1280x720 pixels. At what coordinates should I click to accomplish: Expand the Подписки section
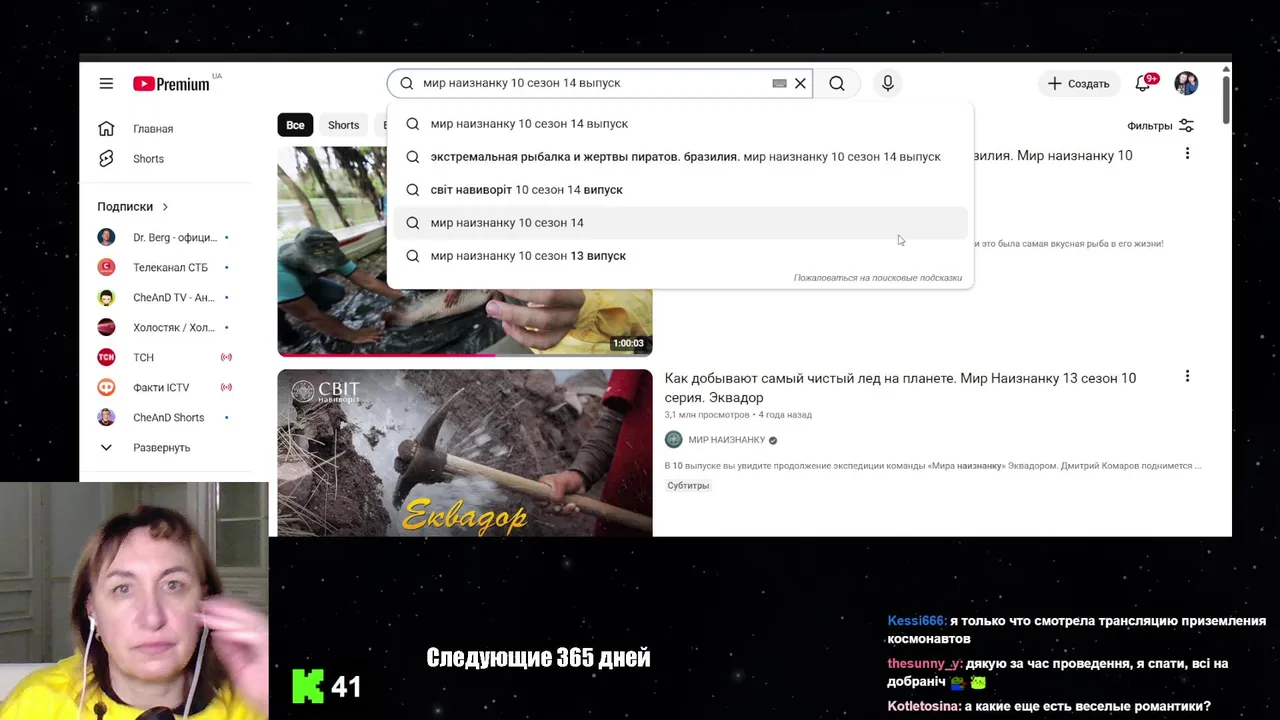(x=133, y=207)
